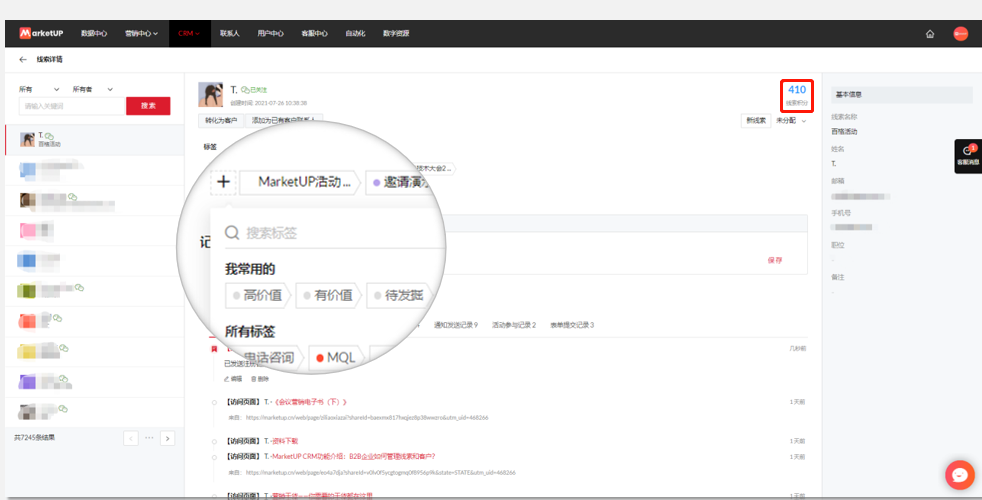Go to the next page of results
This screenshot has width=982, height=500.
[167, 438]
